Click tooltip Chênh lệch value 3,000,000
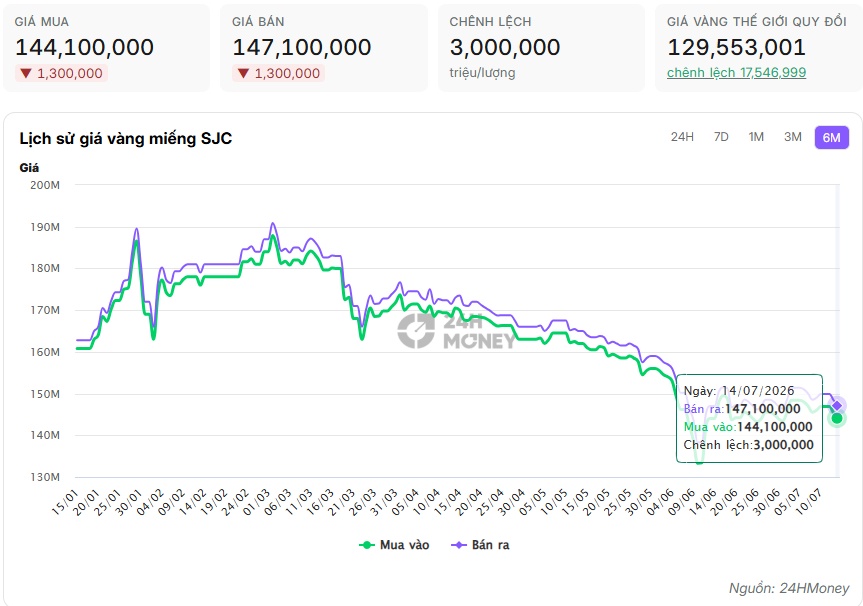Viewport: 863px width, 606px height. click(783, 445)
